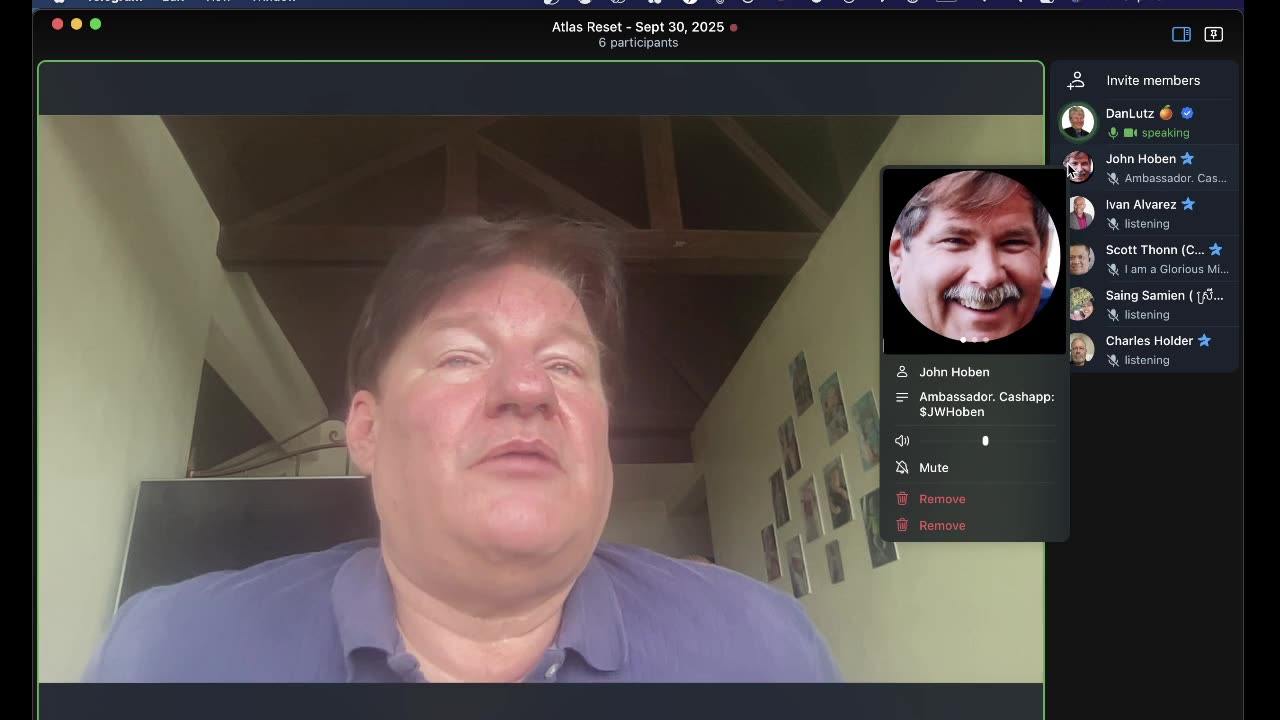Screen dimensions: 1280x720
Task: Click DanLutz's green microphone icon
Action: (x=1113, y=133)
